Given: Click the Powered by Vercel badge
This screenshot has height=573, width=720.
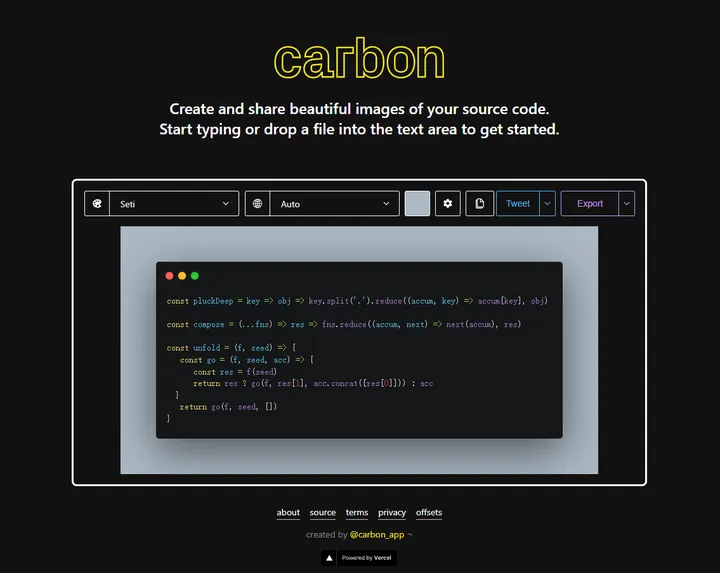Looking at the screenshot, I should click(359, 558).
